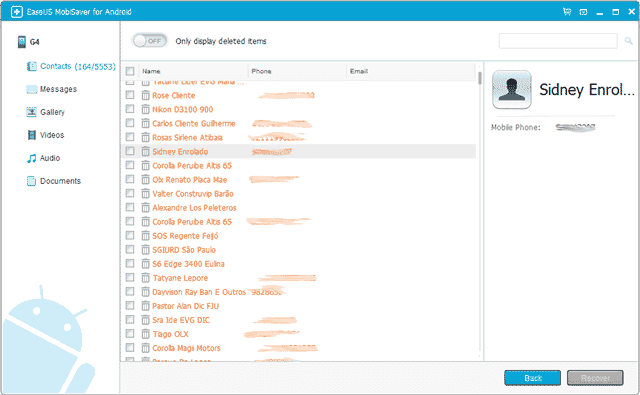Check the Dayvison Ray Ban E Outros checkbox
Viewport: 640px width, 395px height.
pyautogui.click(x=130, y=292)
